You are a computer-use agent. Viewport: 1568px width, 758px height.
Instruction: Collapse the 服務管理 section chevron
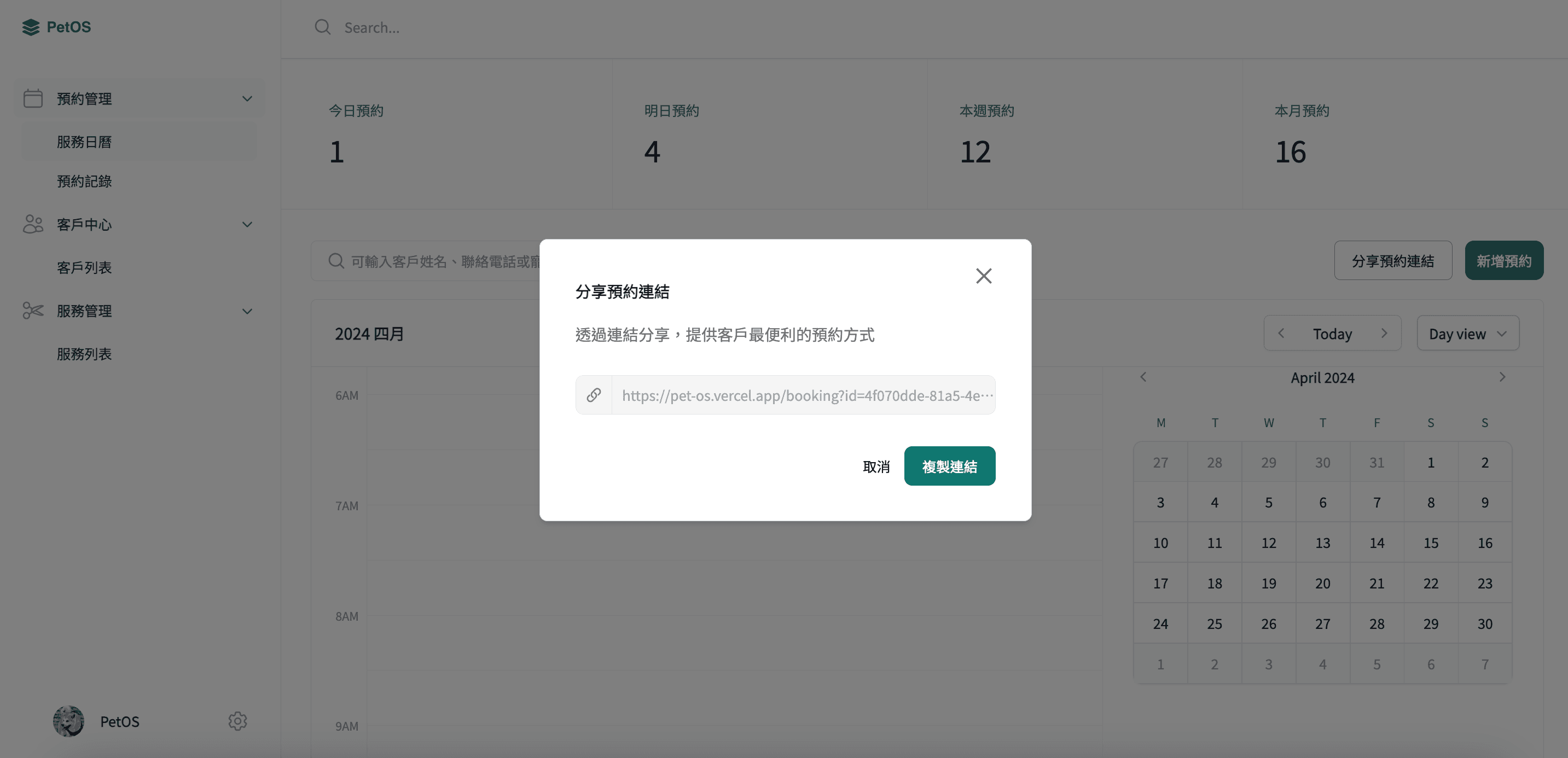tap(247, 312)
